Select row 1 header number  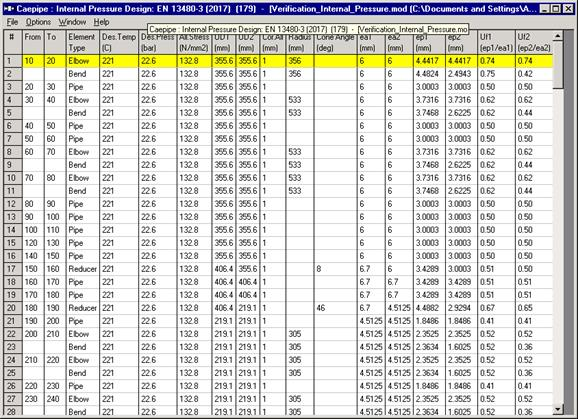coord(13,61)
